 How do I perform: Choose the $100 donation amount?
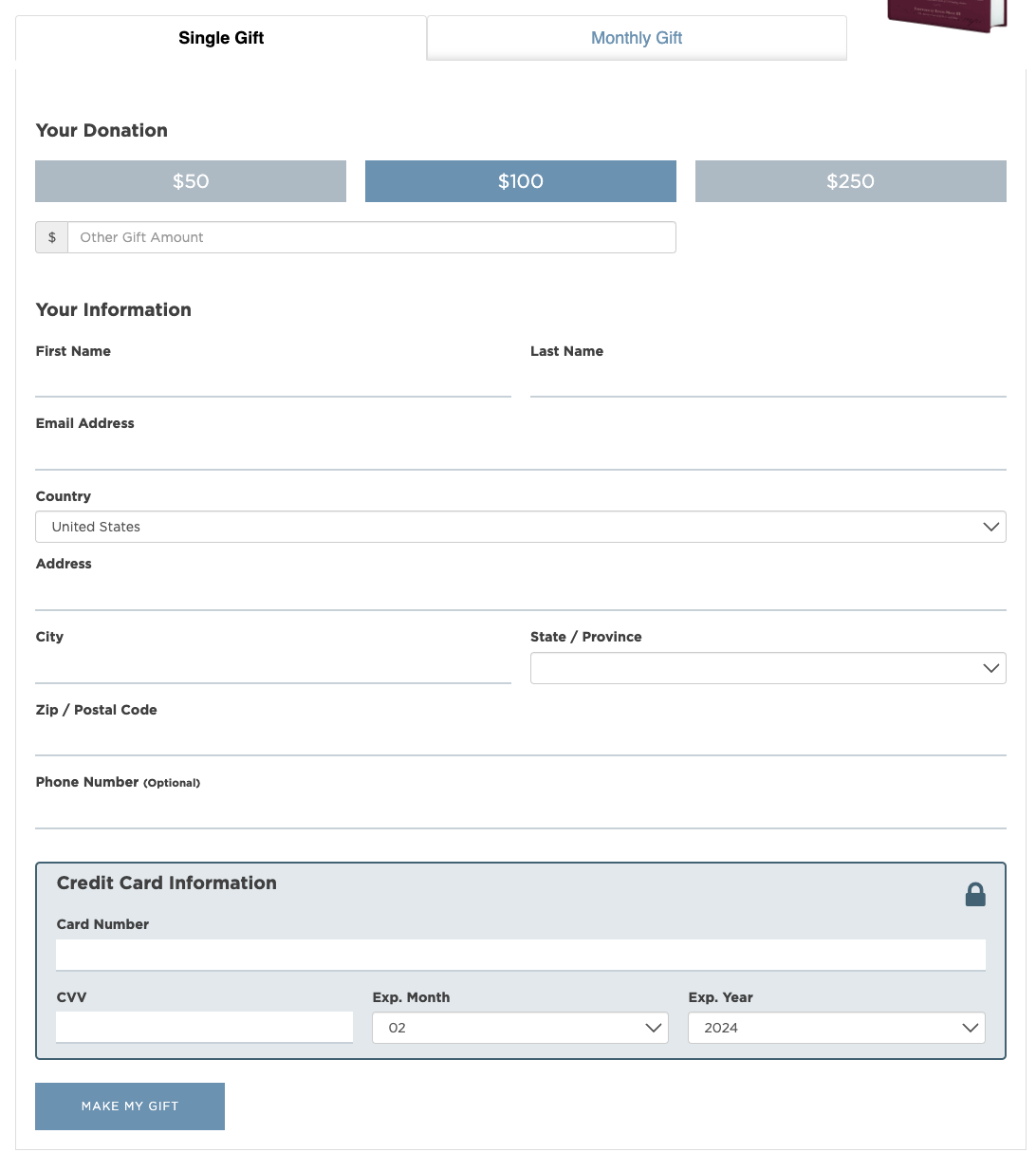[x=520, y=181]
